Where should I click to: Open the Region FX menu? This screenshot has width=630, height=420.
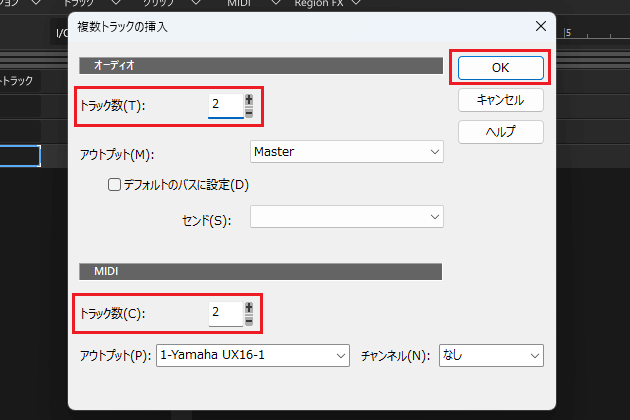(x=318, y=4)
